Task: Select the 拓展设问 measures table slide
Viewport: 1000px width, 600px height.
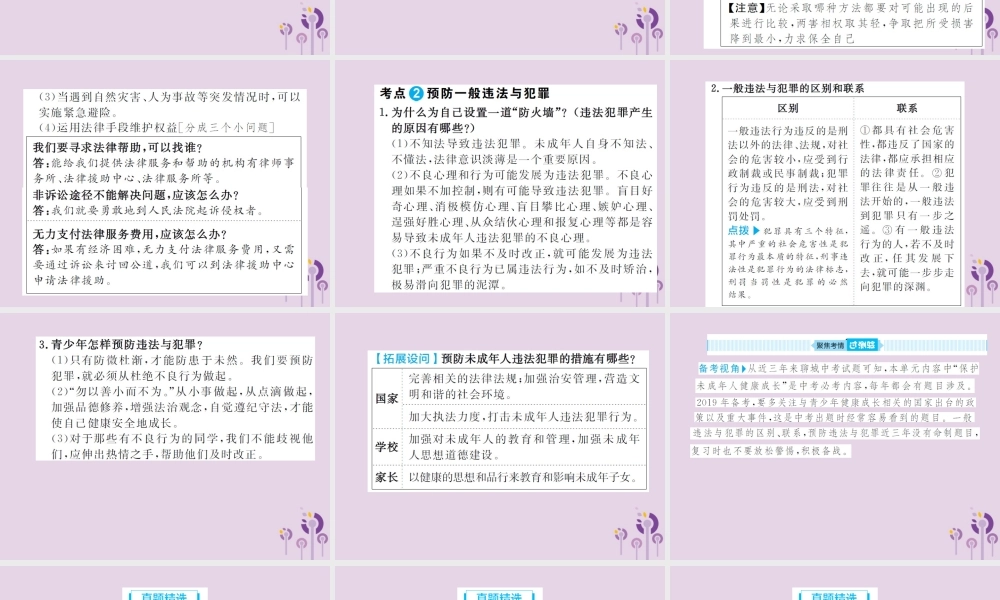Action: [x=499, y=436]
